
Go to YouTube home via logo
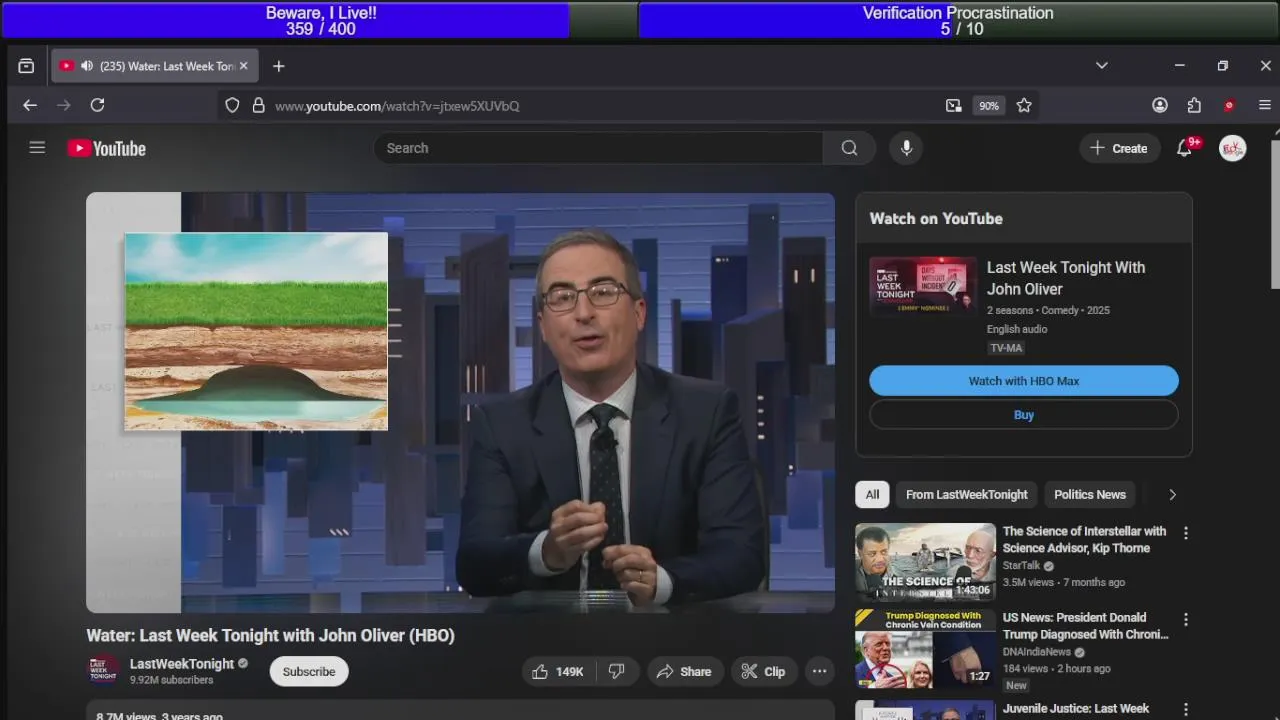106,148
